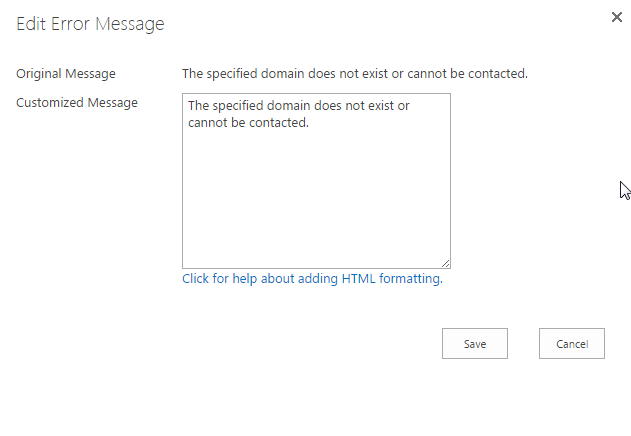Select the "Customized Message" field label
Viewport: 631px width, 436px height.
pos(77,102)
